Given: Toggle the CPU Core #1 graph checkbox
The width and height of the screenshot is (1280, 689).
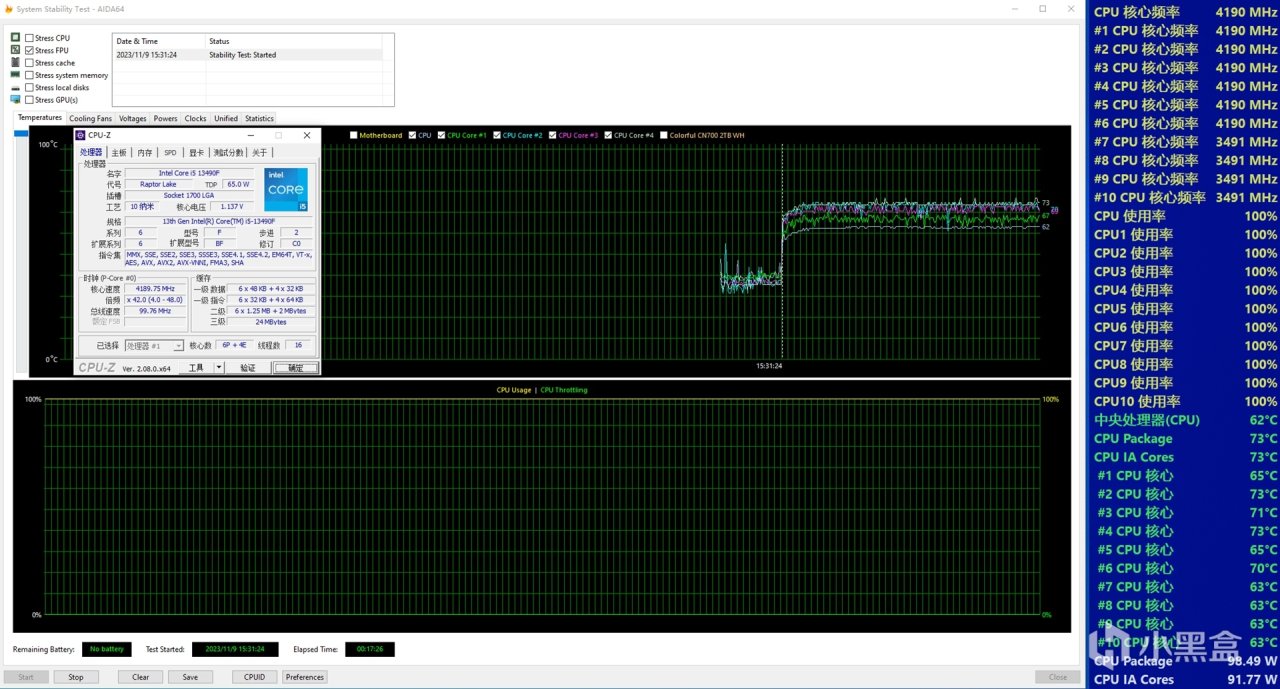Looking at the screenshot, I should tap(441, 135).
